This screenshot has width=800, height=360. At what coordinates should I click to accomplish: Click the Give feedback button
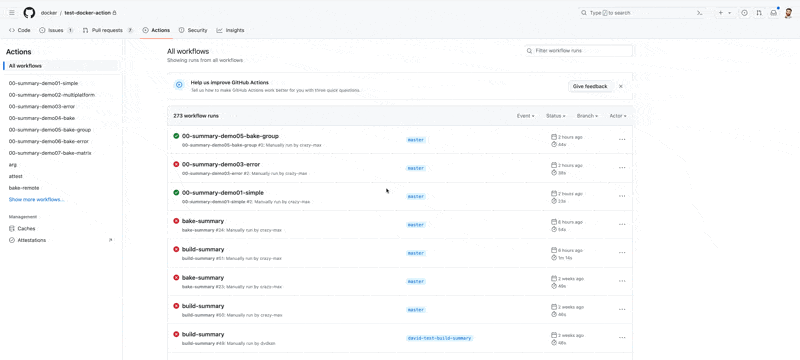click(590, 86)
